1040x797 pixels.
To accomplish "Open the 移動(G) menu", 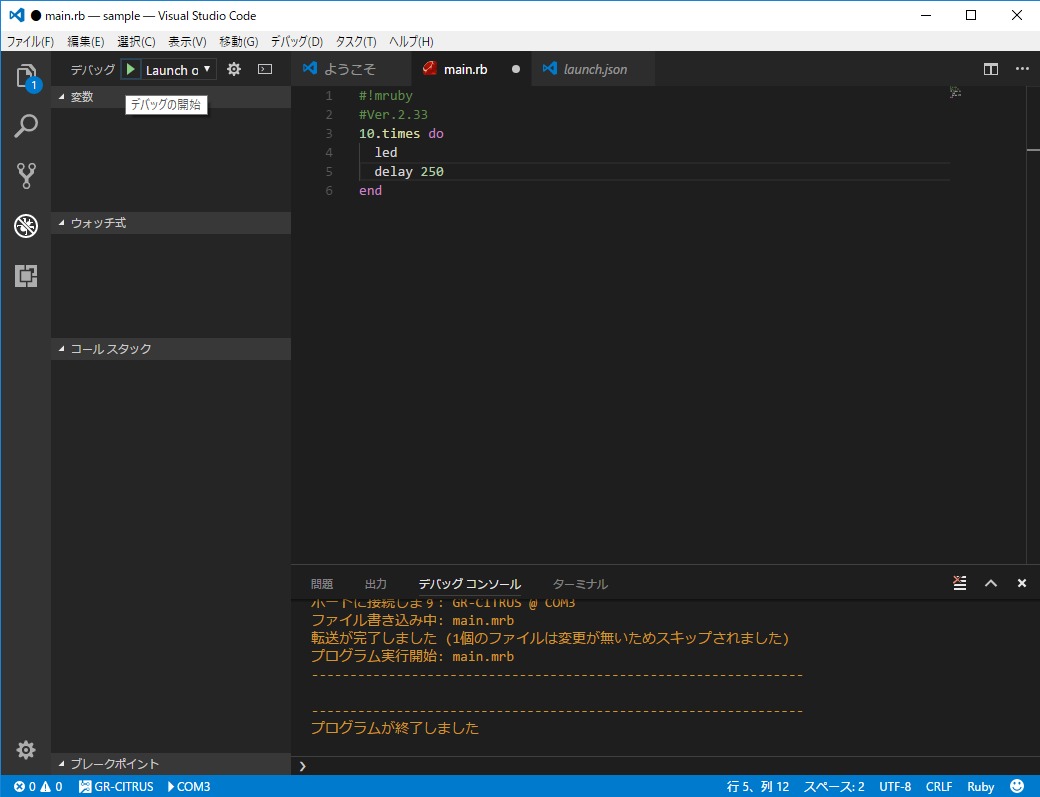I will click(239, 41).
